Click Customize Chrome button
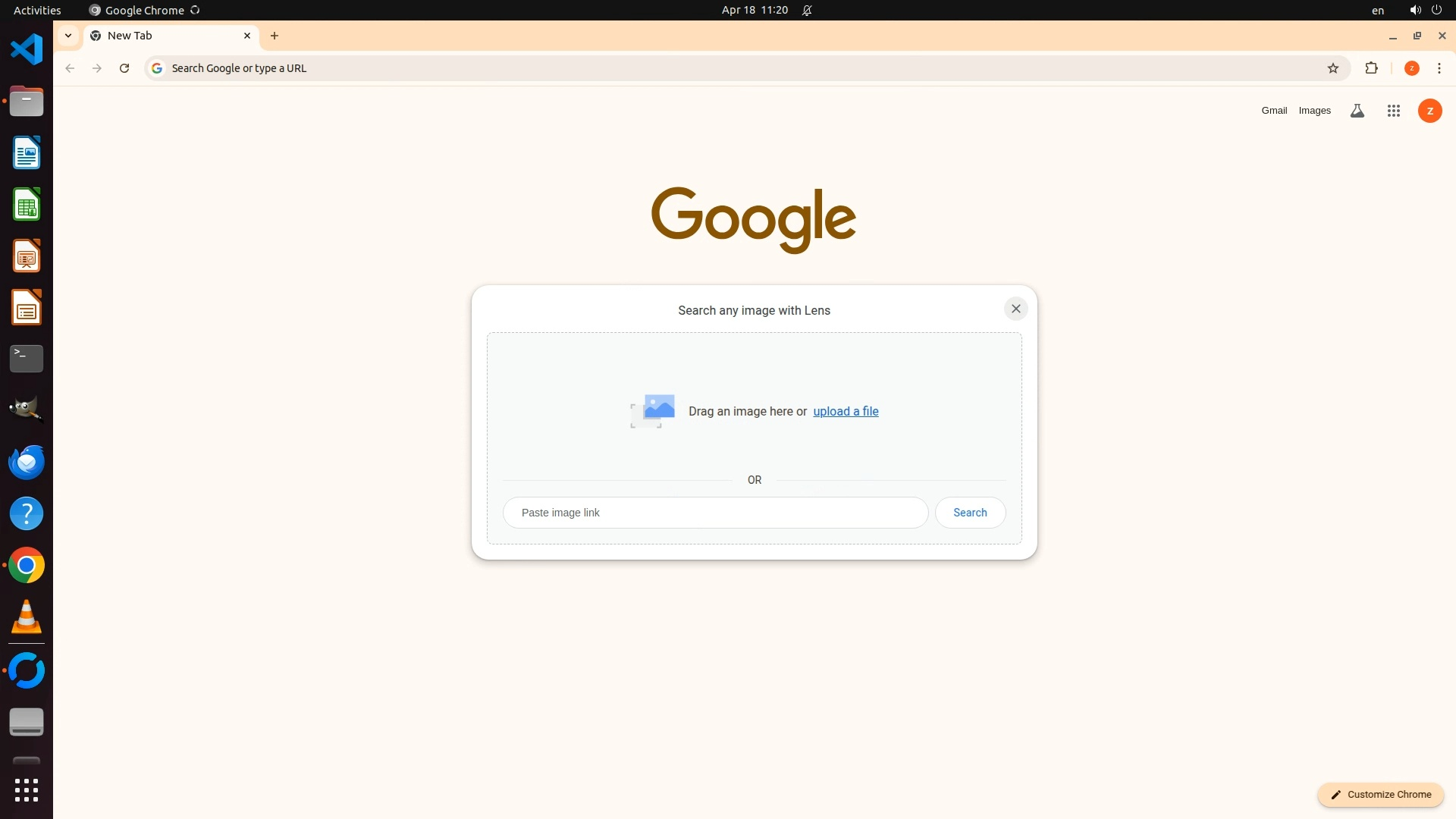This screenshot has height=819, width=1456. (x=1381, y=794)
